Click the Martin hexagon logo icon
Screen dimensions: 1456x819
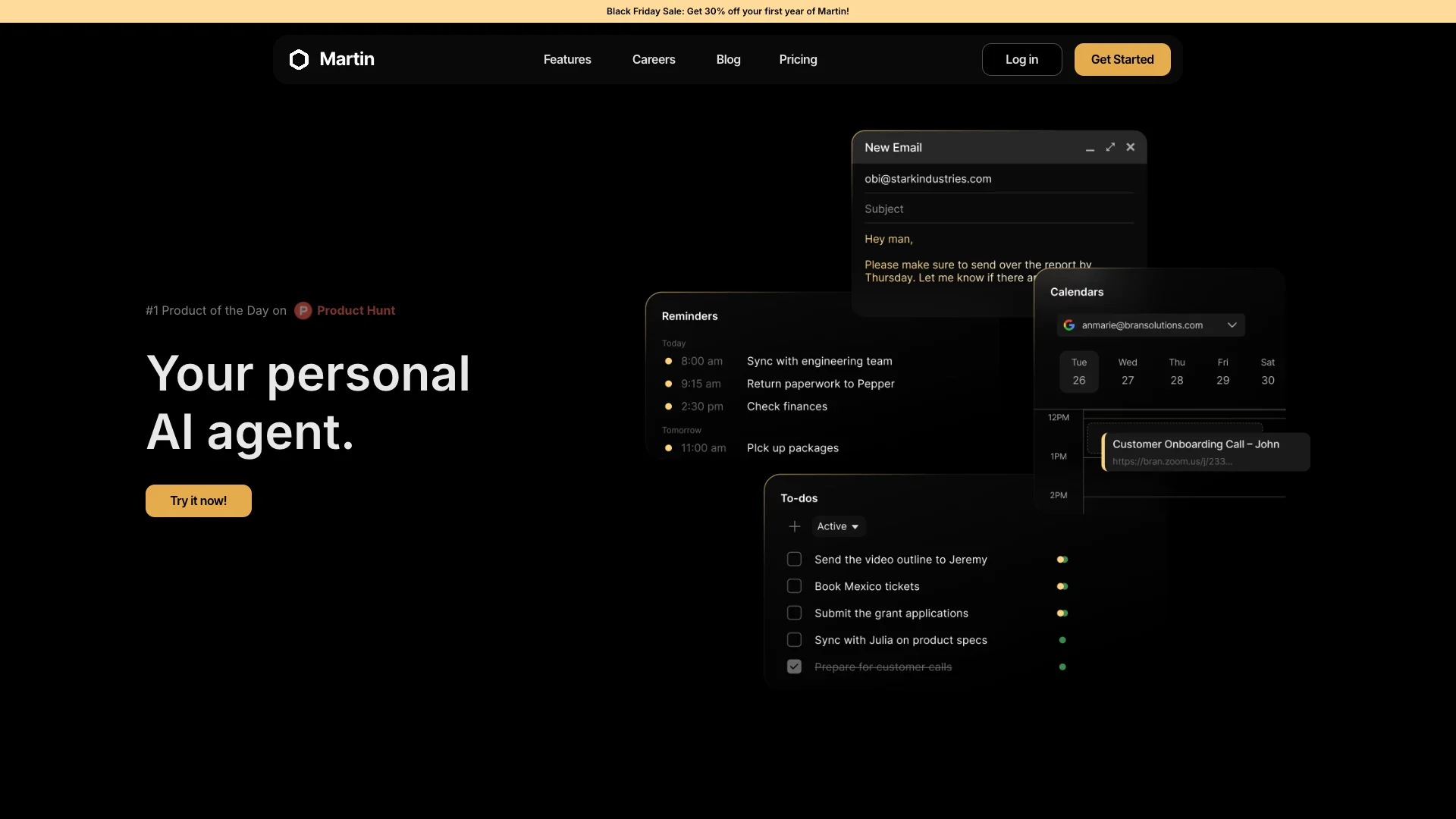[x=299, y=59]
